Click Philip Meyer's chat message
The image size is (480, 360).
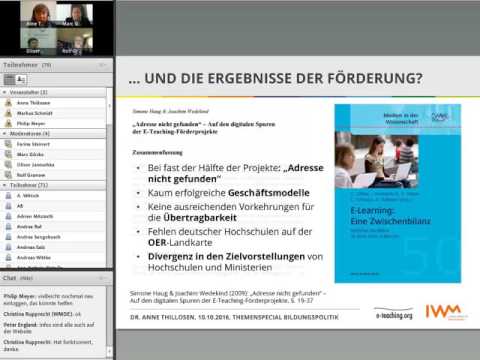[48, 300]
